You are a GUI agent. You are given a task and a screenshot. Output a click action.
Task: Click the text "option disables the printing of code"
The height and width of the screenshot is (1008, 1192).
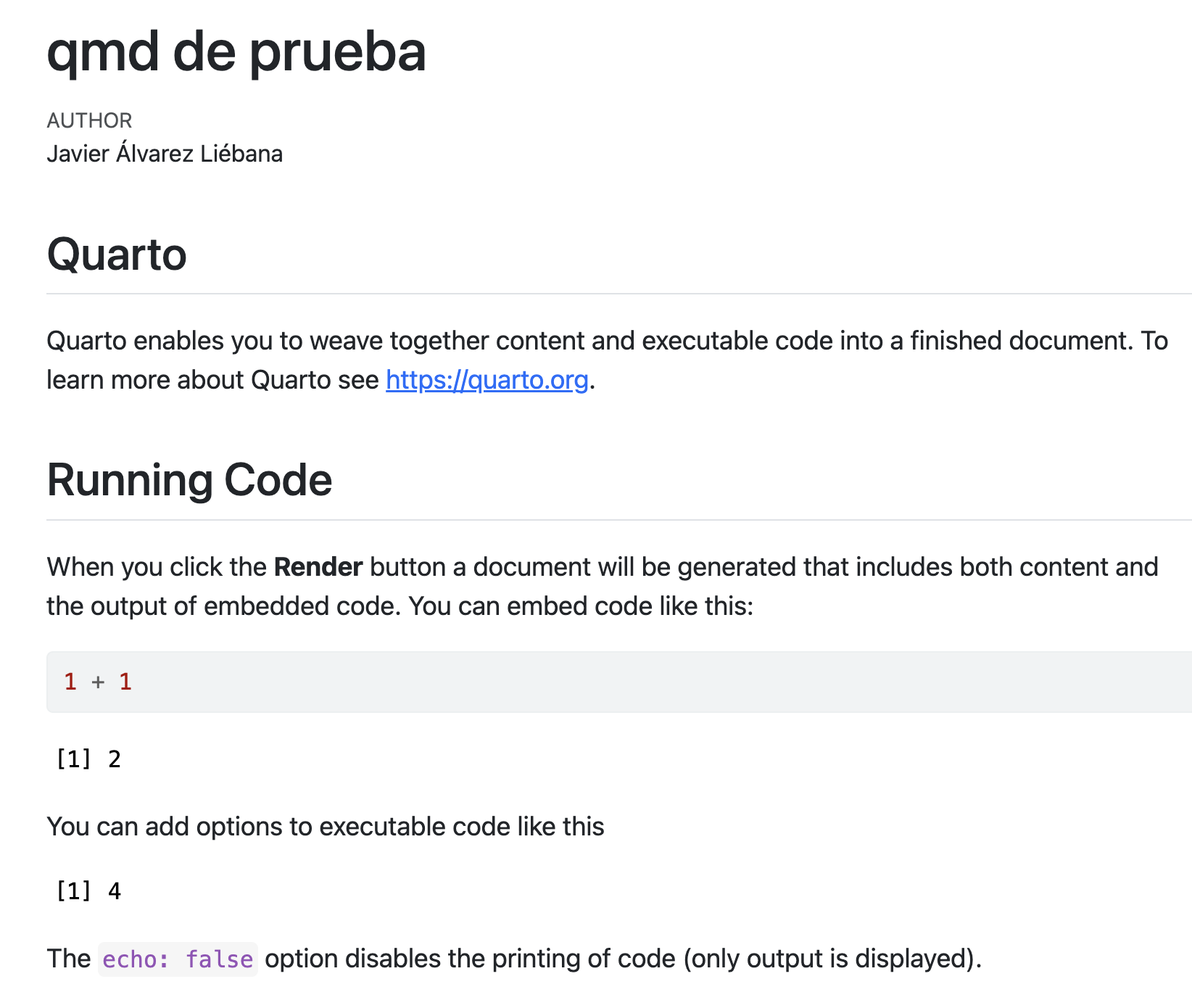pos(470,959)
